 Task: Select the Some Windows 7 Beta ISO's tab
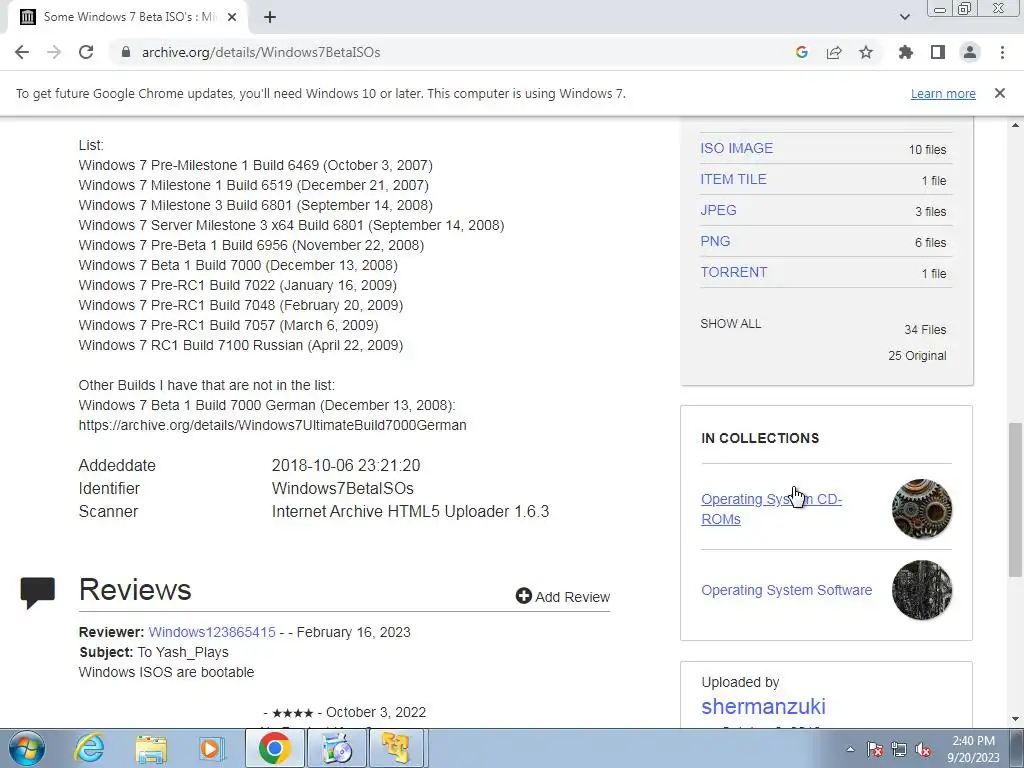point(127,17)
